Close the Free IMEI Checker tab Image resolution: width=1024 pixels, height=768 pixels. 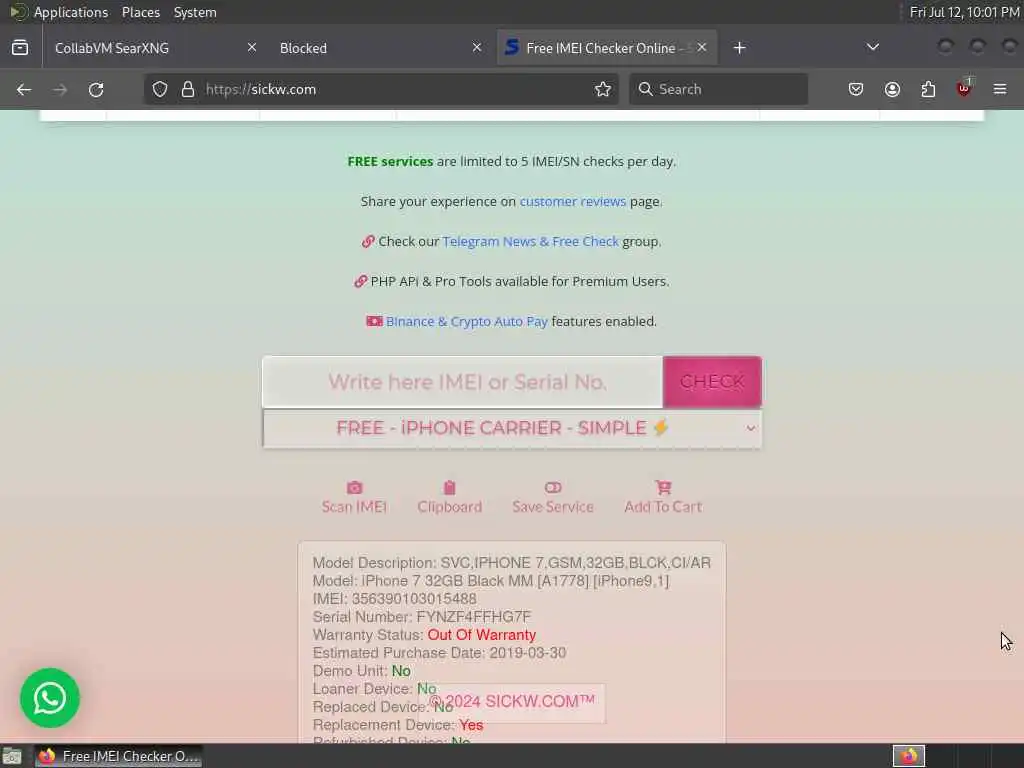pos(702,48)
